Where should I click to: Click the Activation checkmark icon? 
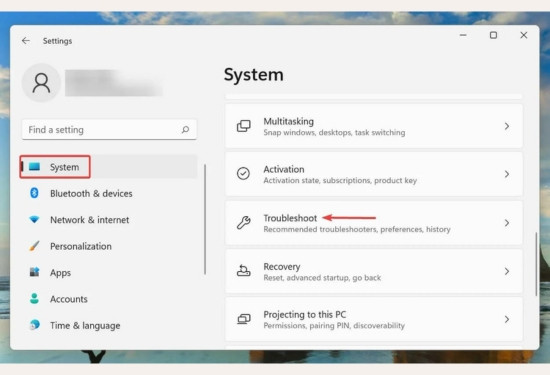pyautogui.click(x=243, y=174)
